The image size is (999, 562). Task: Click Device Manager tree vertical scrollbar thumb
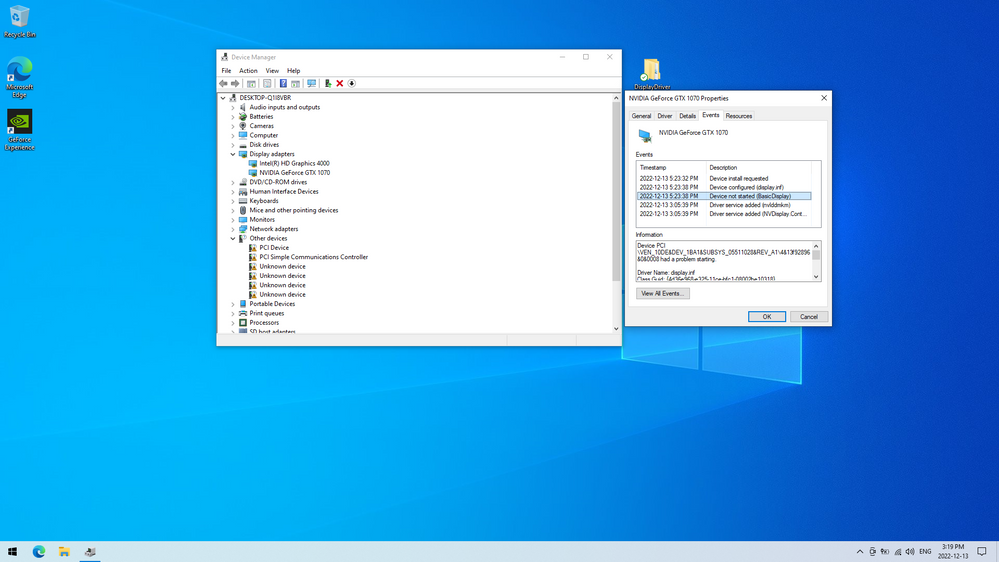[615, 192]
